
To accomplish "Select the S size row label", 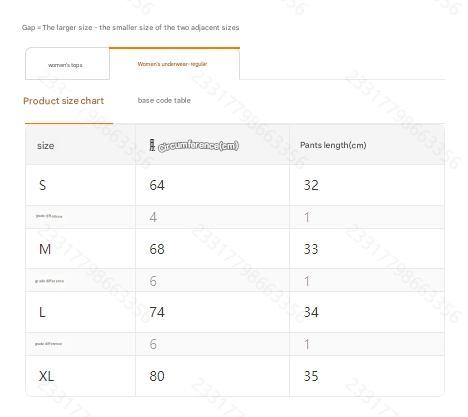I will click(42, 185).
